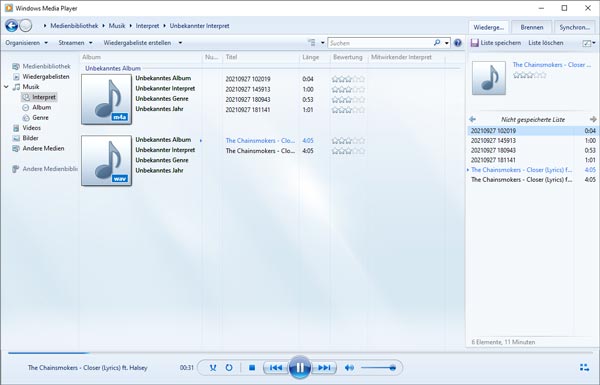Click Unbekannter Interpret breadcrumb
Screen dimensions: 600x385
pyautogui.click(x=199, y=26)
